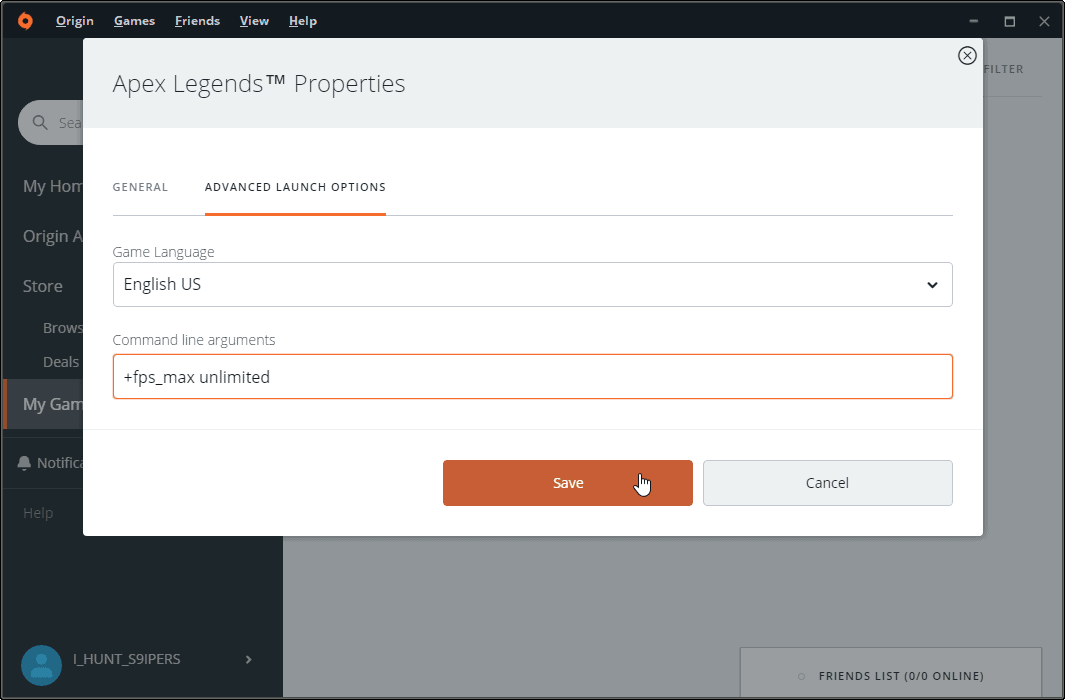Open the View menu
Image resolution: width=1065 pixels, height=700 pixels.
pyautogui.click(x=254, y=21)
